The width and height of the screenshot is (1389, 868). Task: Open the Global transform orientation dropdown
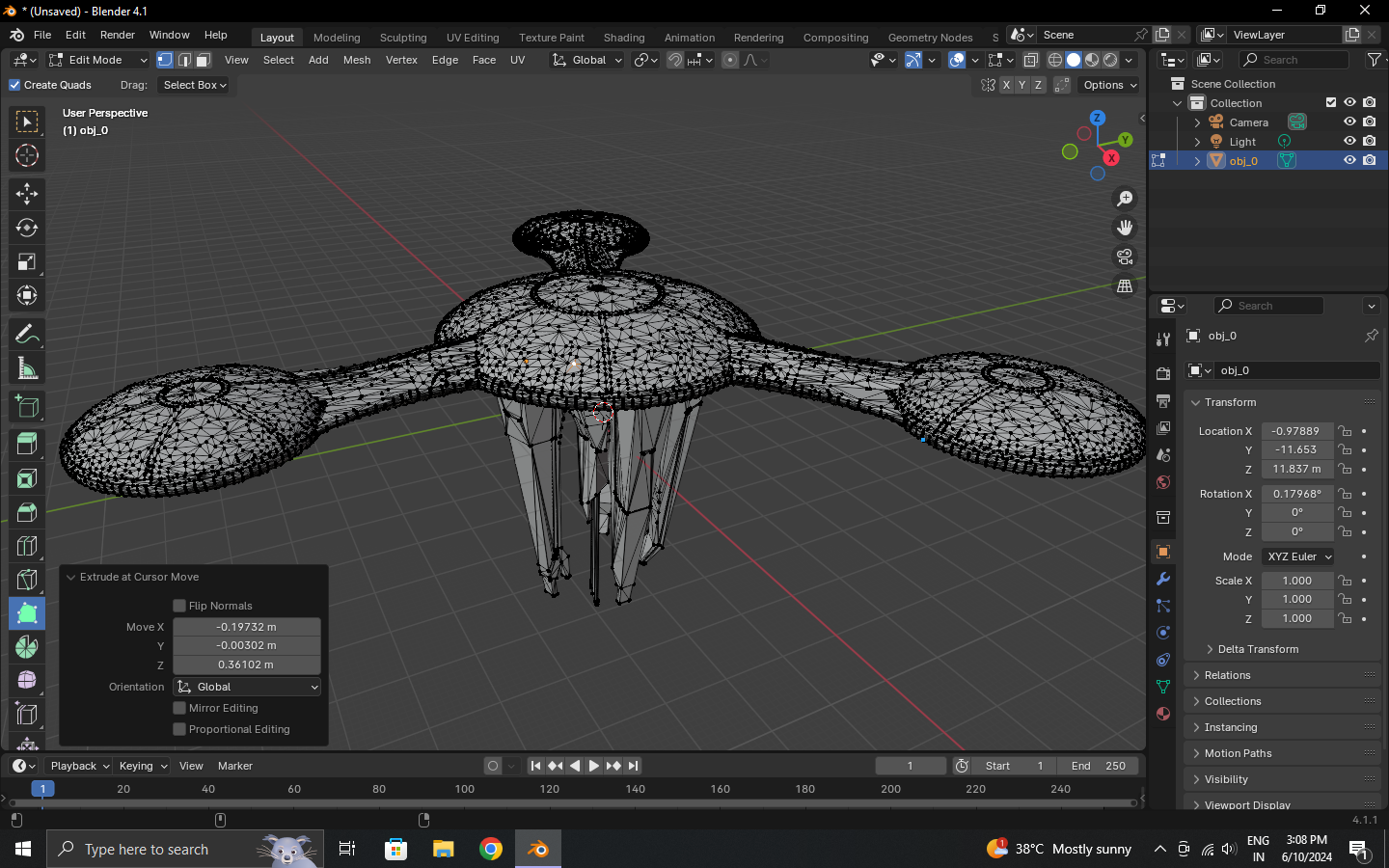(x=586, y=60)
